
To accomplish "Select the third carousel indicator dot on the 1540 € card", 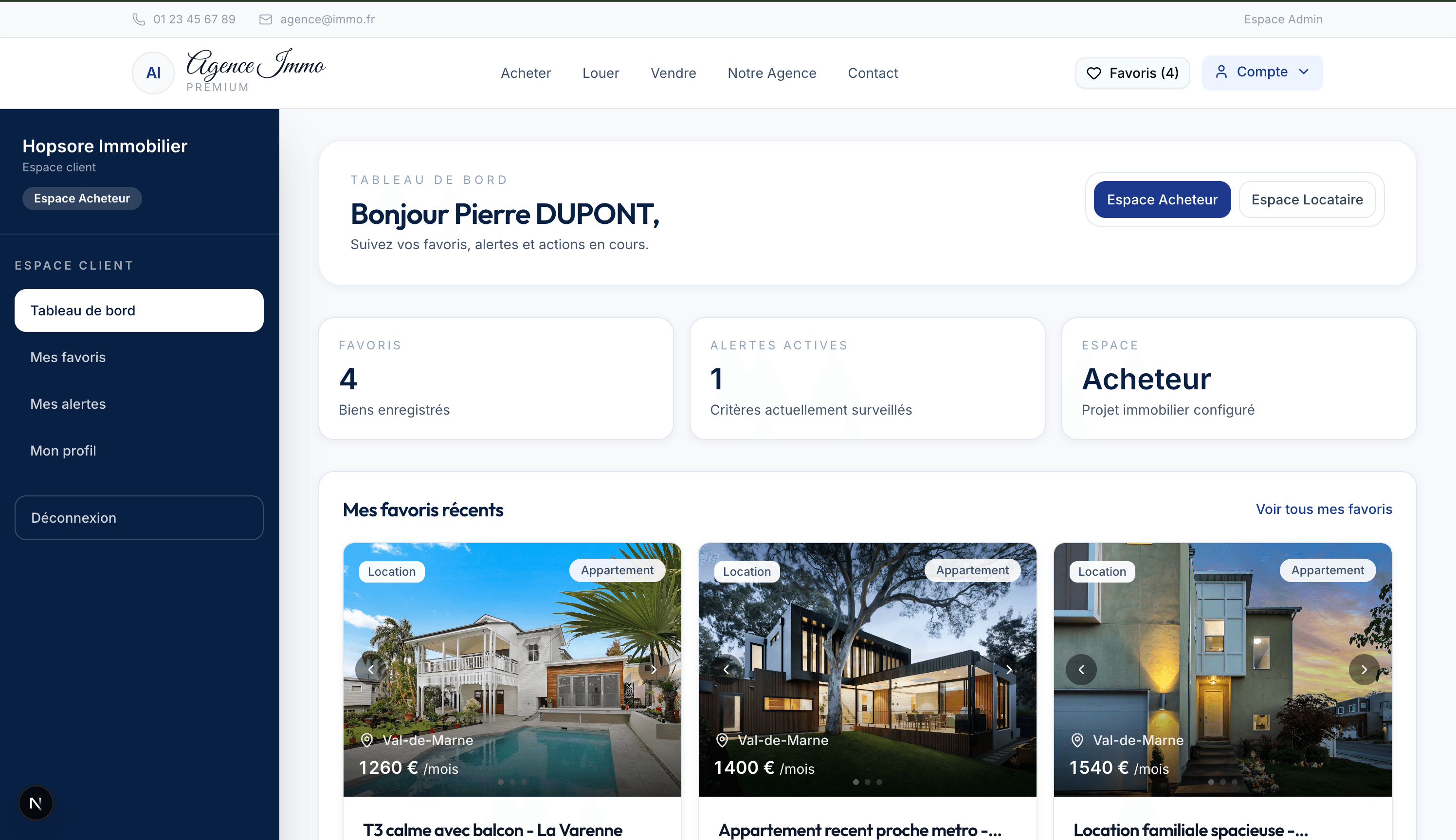I will point(1235,782).
